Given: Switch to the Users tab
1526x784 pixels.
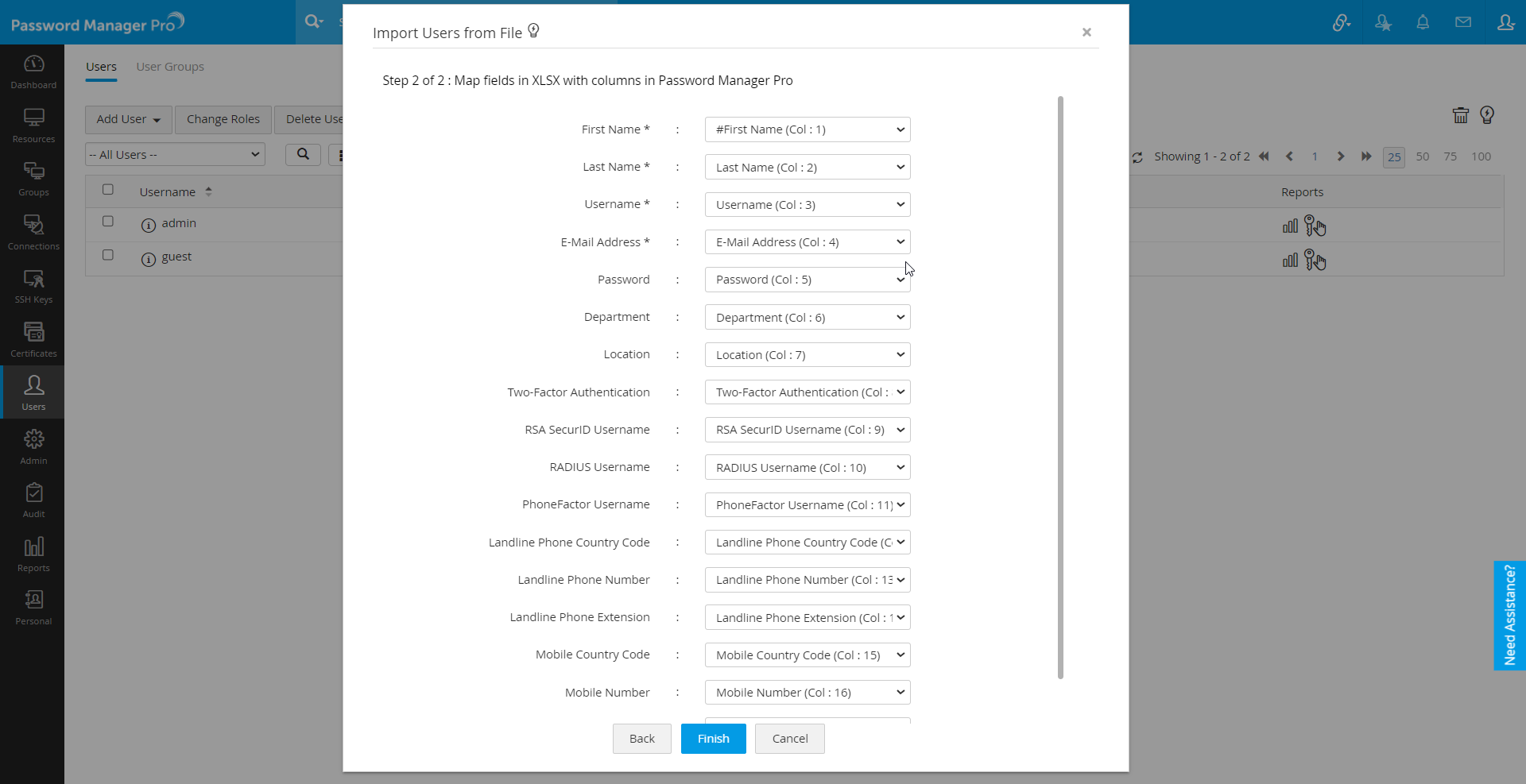Looking at the screenshot, I should [x=101, y=67].
